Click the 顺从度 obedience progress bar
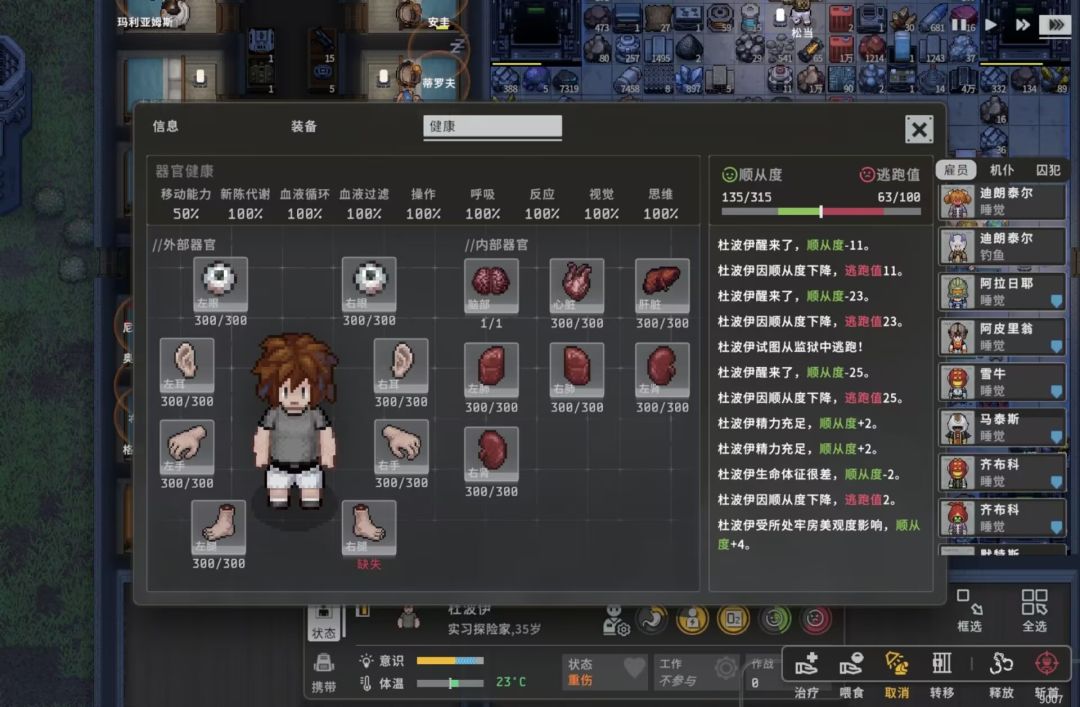Viewport: 1080px width, 707px height. (x=821, y=212)
